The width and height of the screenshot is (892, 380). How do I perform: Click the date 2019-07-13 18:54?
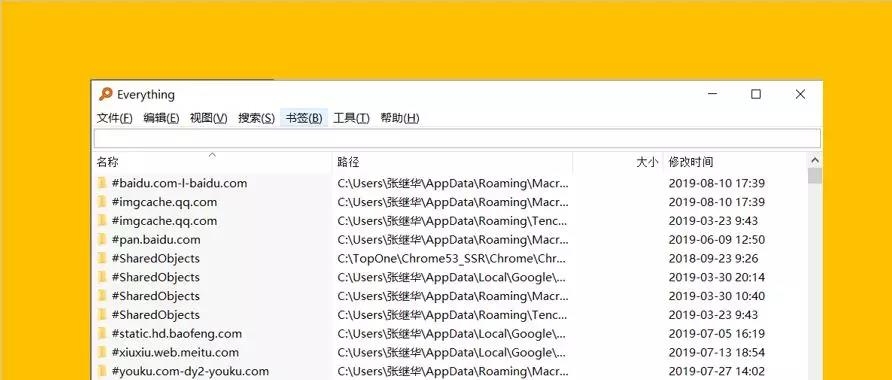(x=717, y=352)
